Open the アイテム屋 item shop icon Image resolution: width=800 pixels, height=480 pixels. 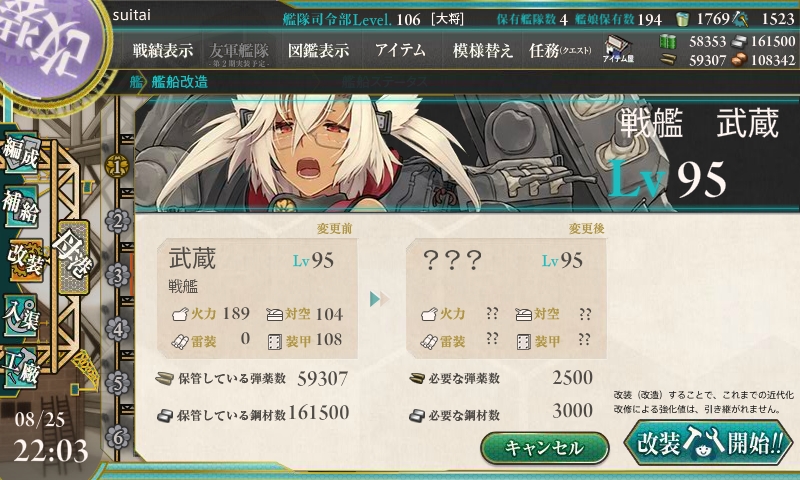[x=618, y=50]
